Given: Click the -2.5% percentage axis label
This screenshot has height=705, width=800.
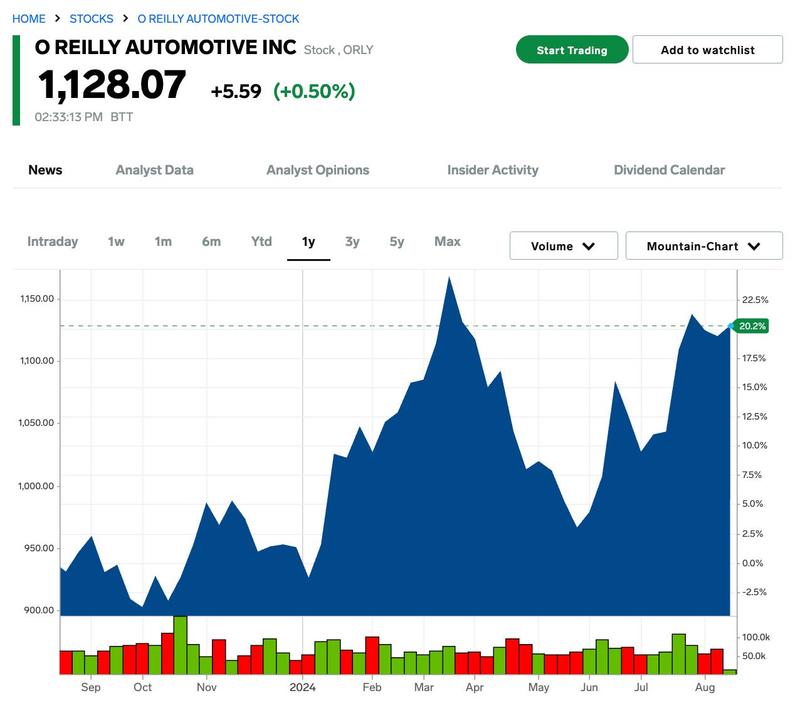Looking at the screenshot, I should coord(754,592).
